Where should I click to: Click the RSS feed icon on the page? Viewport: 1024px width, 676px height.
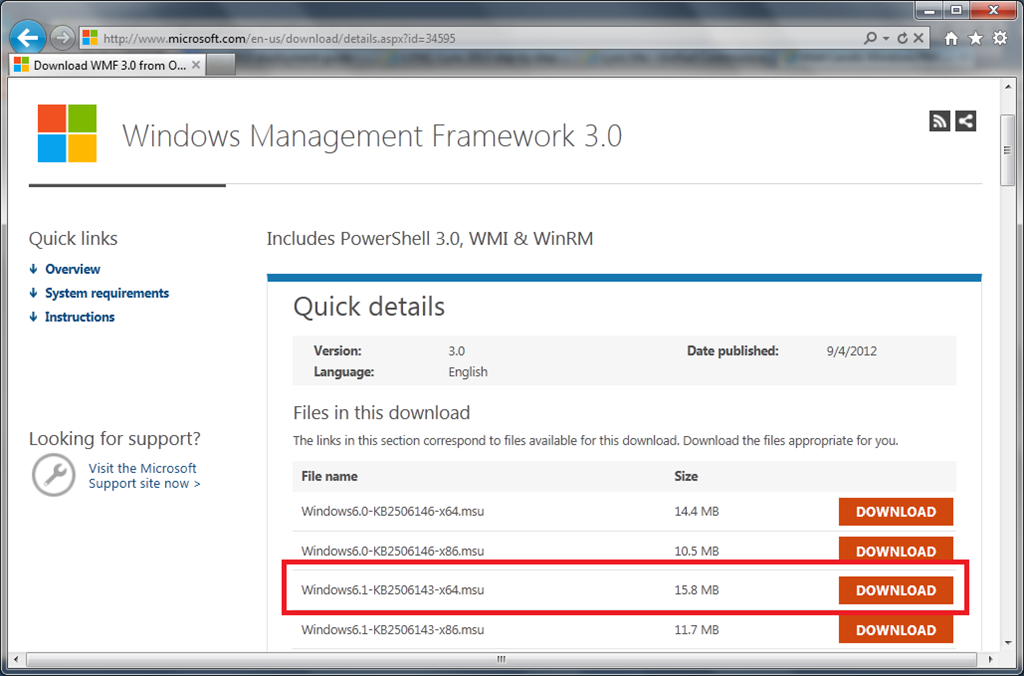pos(939,121)
